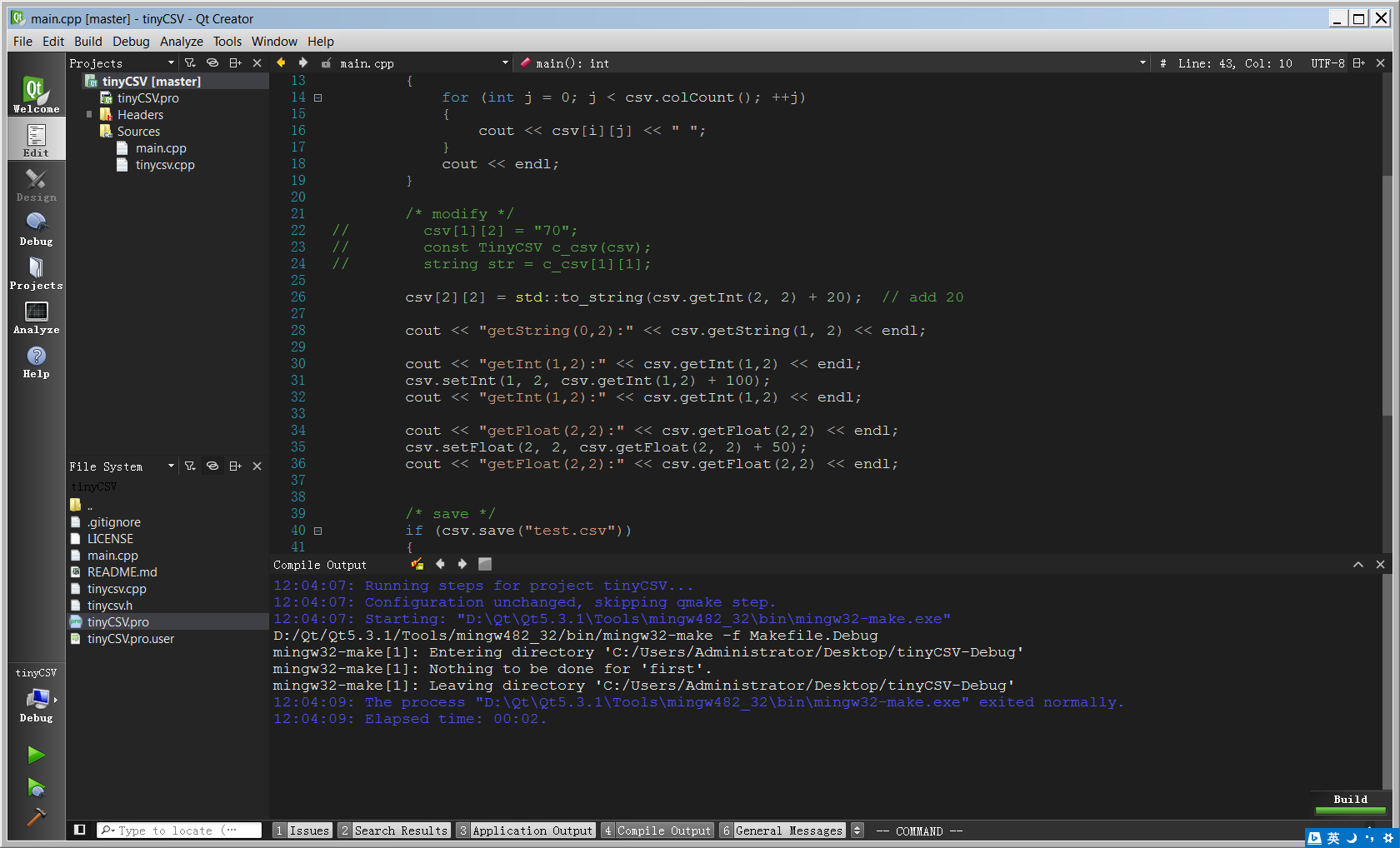Open the Tools menu
This screenshot has width=1400, height=848.
[x=227, y=41]
